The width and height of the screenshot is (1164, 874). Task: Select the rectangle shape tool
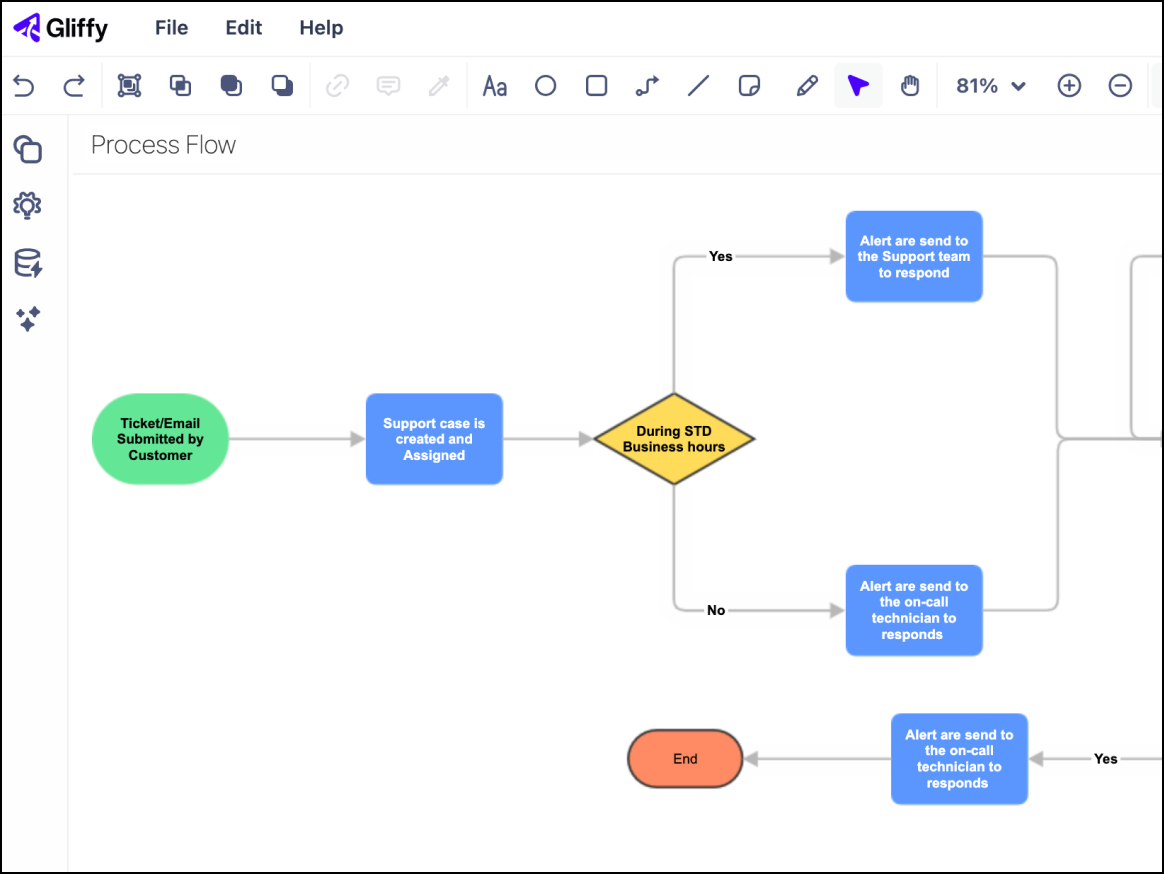tap(597, 86)
